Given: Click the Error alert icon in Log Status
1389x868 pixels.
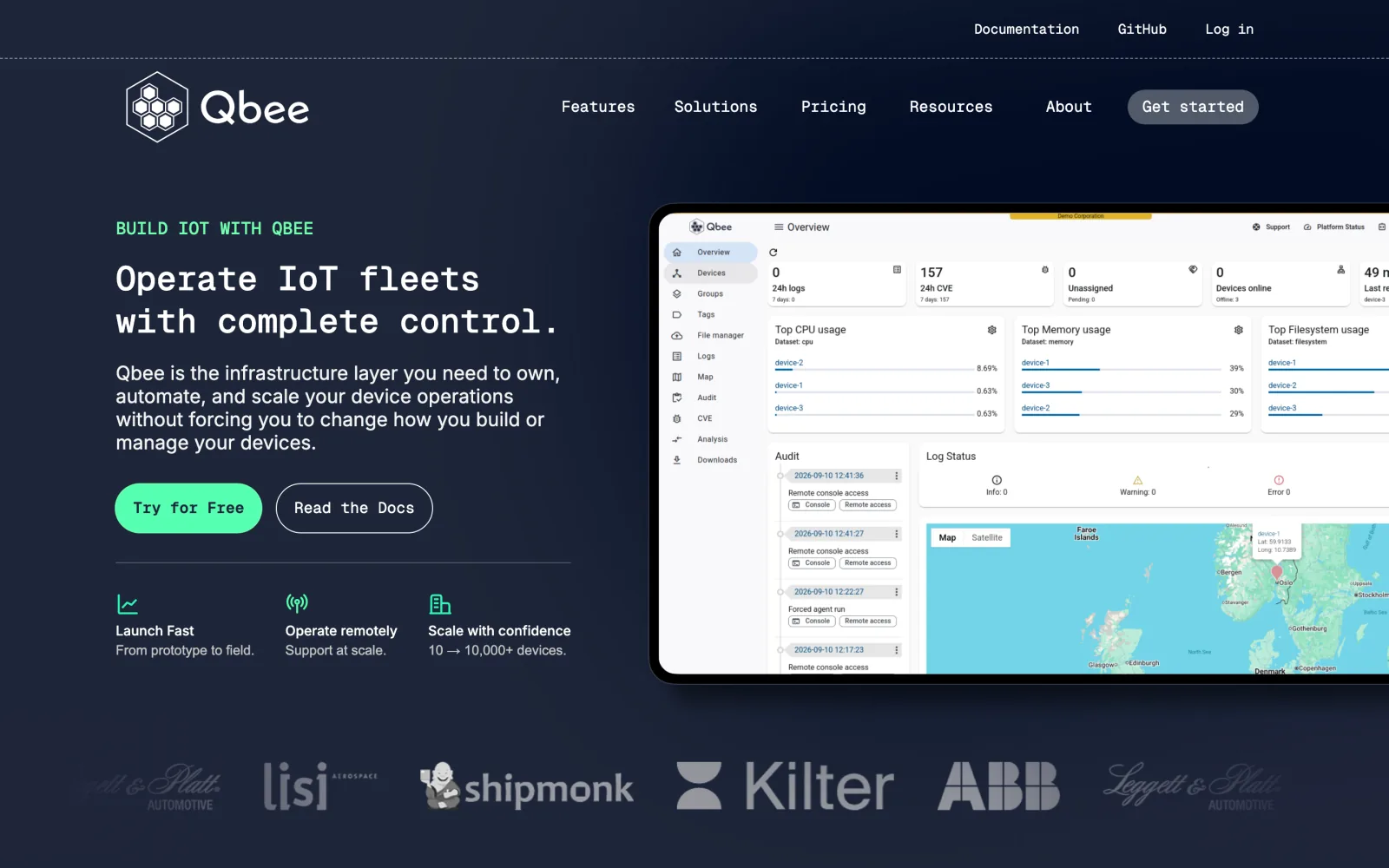Looking at the screenshot, I should coord(1279,481).
